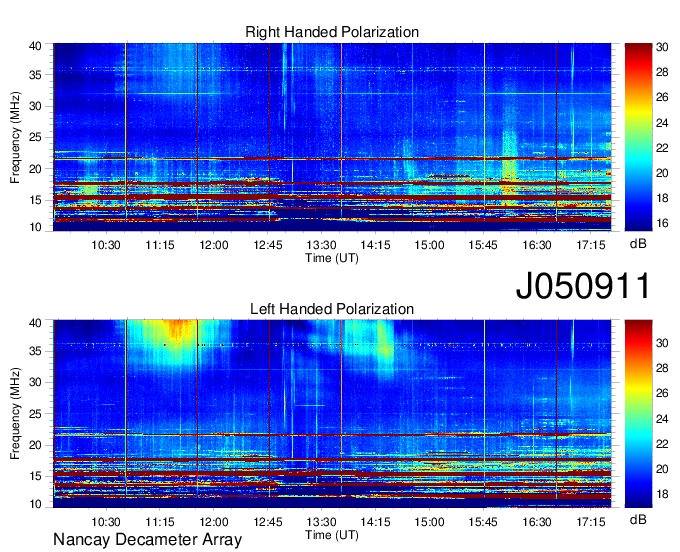Click the 11:15 tick under Right Handed plot
Viewport: 680px width, 552px height.
coord(160,245)
